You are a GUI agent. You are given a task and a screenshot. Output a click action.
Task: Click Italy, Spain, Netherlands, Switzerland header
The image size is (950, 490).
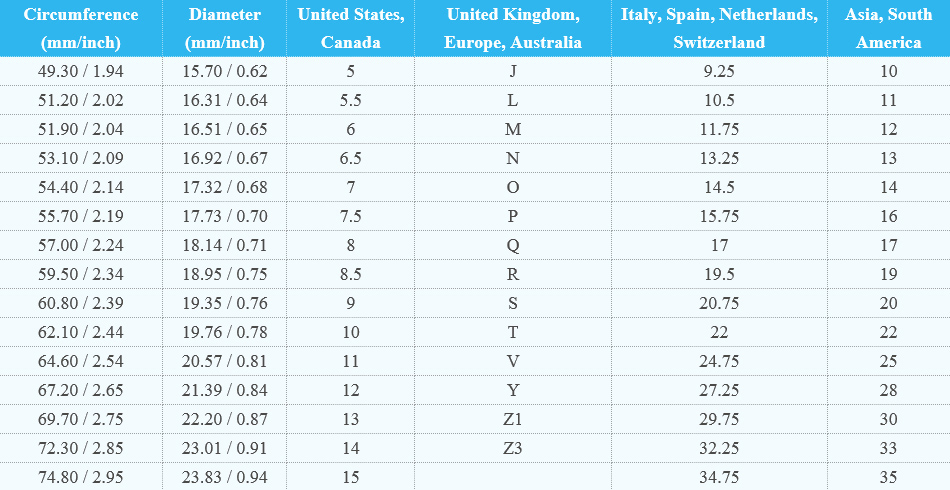pos(719,29)
